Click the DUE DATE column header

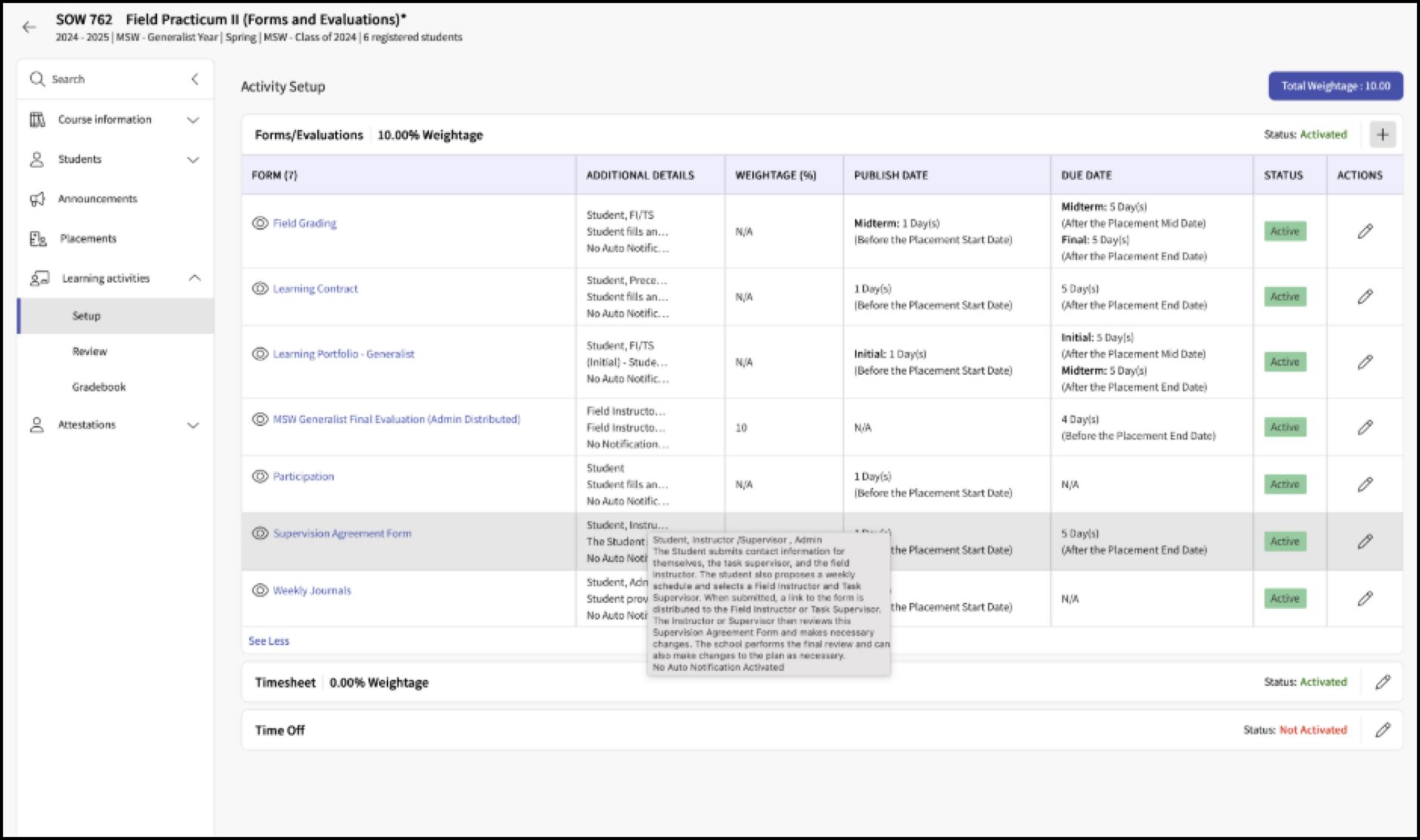[1086, 175]
